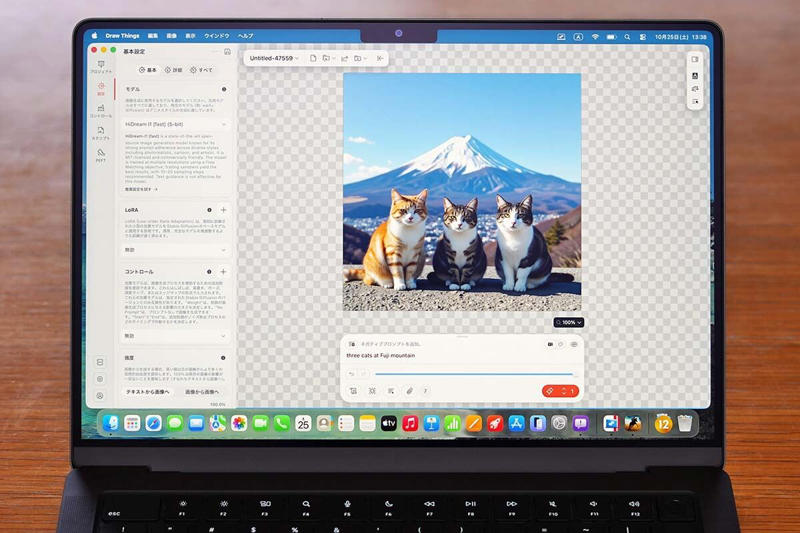
Task: Select the red settings sidebar icon
Action: [101, 89]
